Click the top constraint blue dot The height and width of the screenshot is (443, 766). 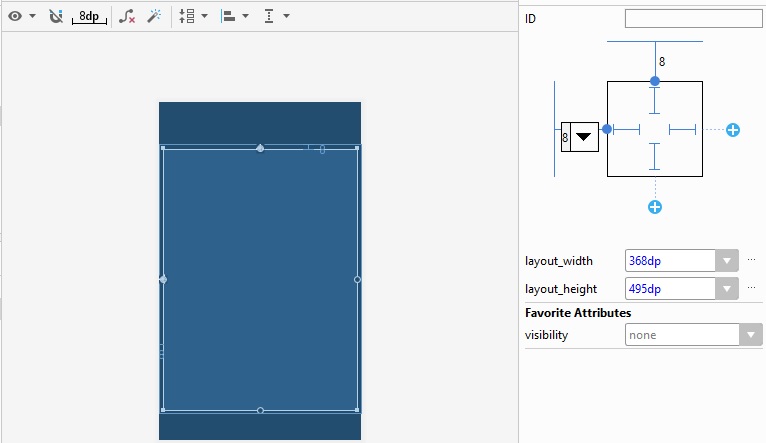[655, 81]
